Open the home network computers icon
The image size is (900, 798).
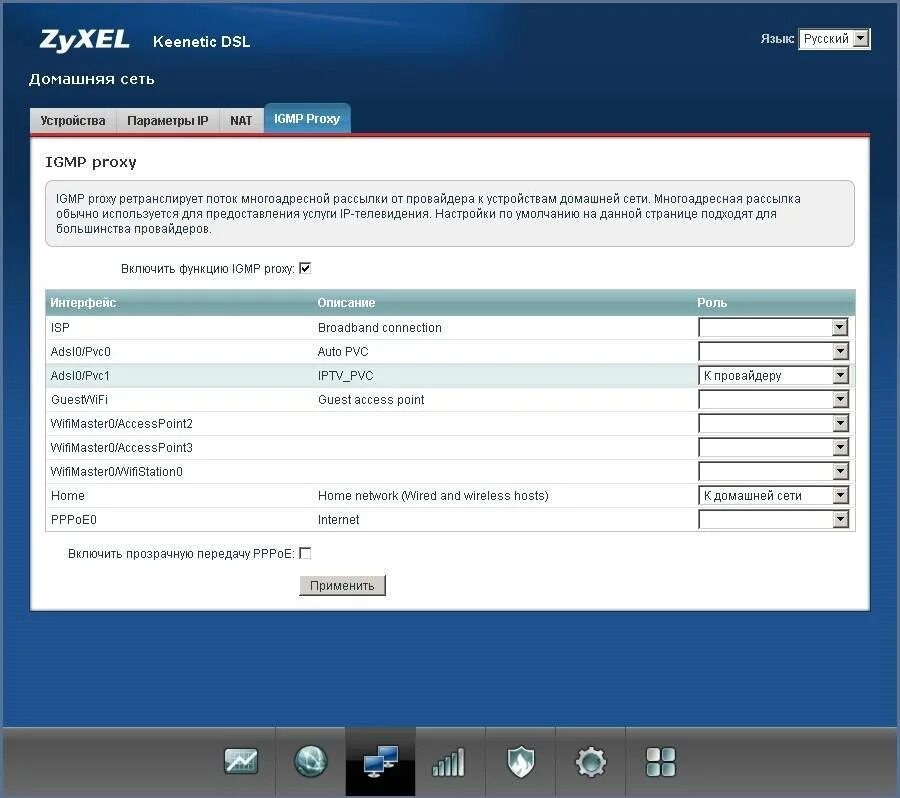click(381, 761)
